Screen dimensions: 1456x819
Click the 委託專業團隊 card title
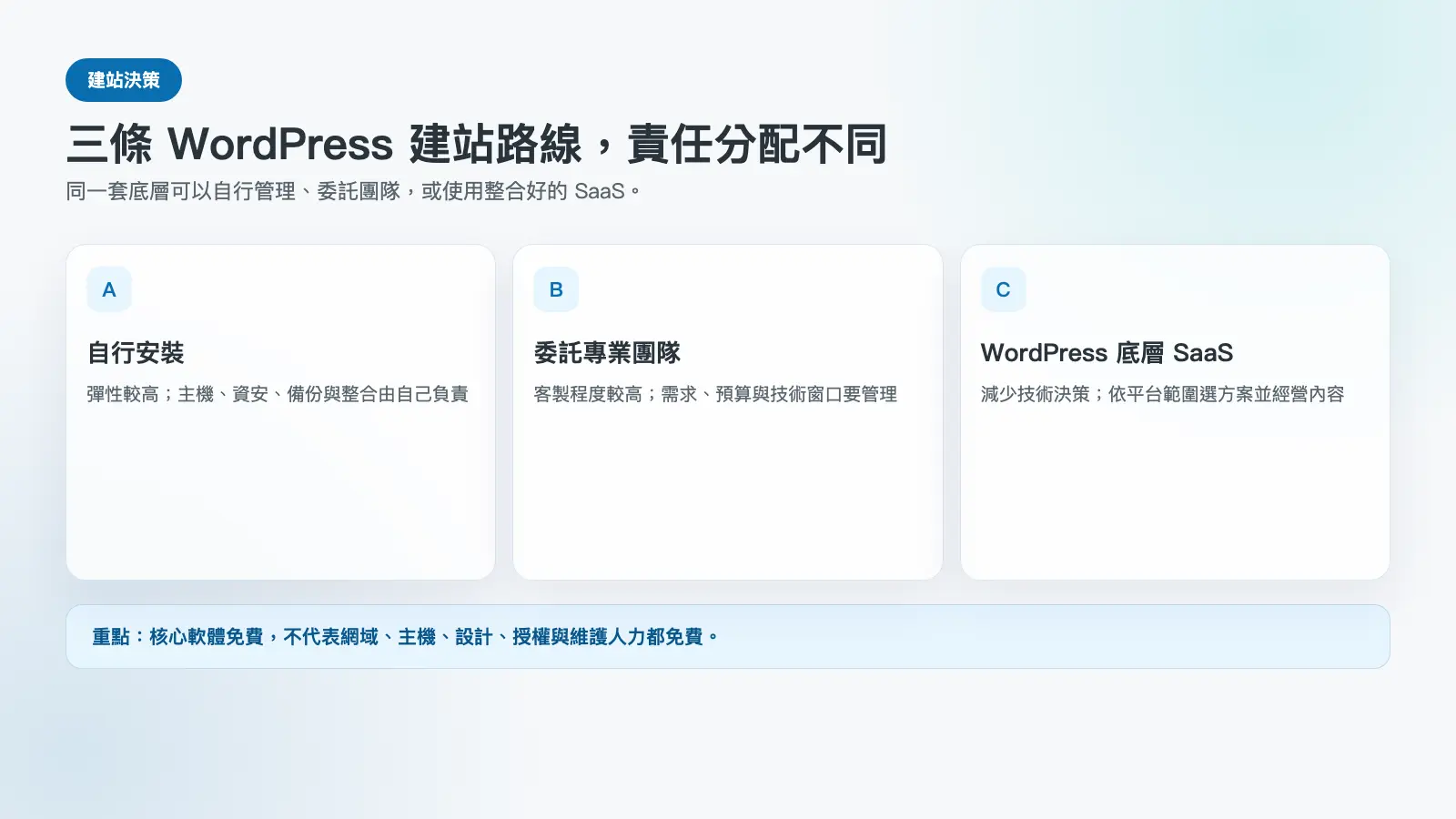(607, 352)
